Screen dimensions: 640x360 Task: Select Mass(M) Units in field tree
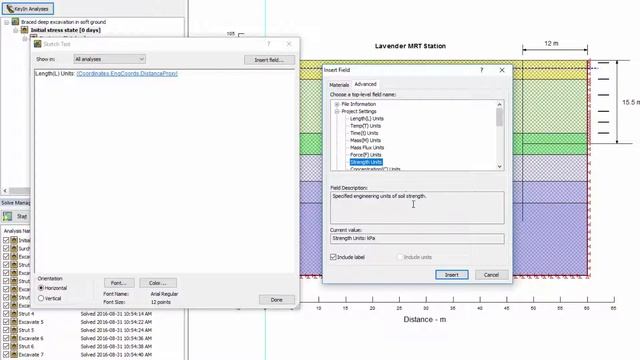(x=365, y=140)
